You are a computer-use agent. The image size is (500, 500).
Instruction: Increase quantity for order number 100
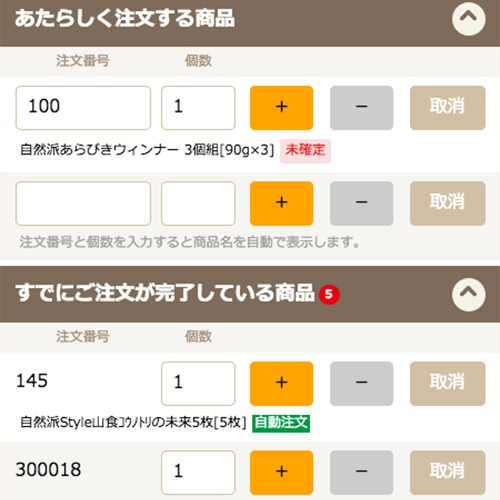pyautogui.click(x=281, y=108)
